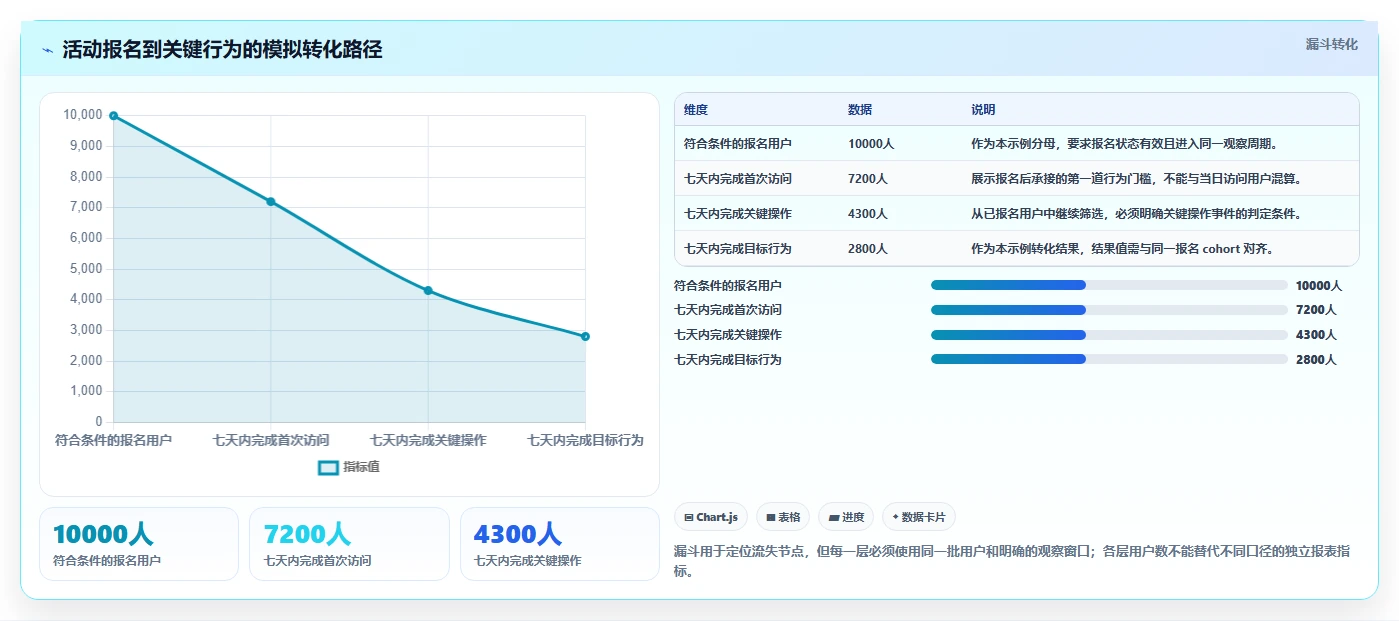
Task: Click table cell 七天内完成关键操作
Action: (x=738, y=214)
